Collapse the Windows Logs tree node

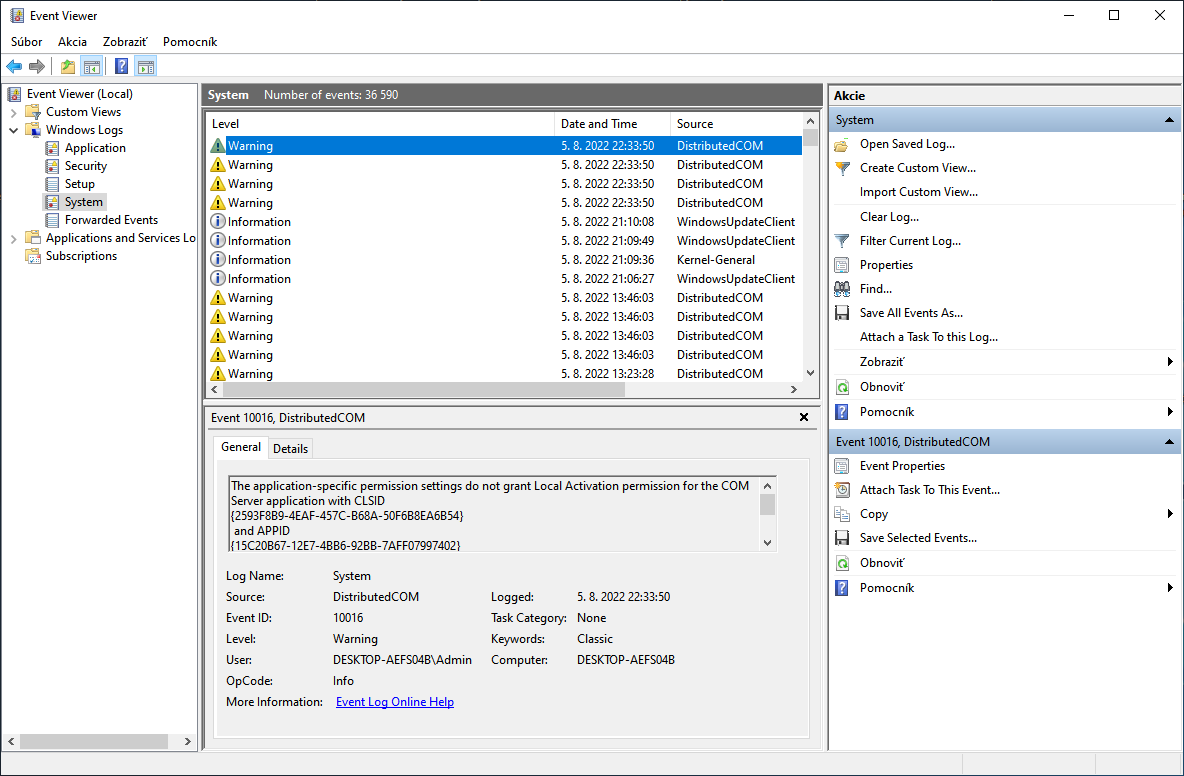pyautogui.click(x=14, y=130)
